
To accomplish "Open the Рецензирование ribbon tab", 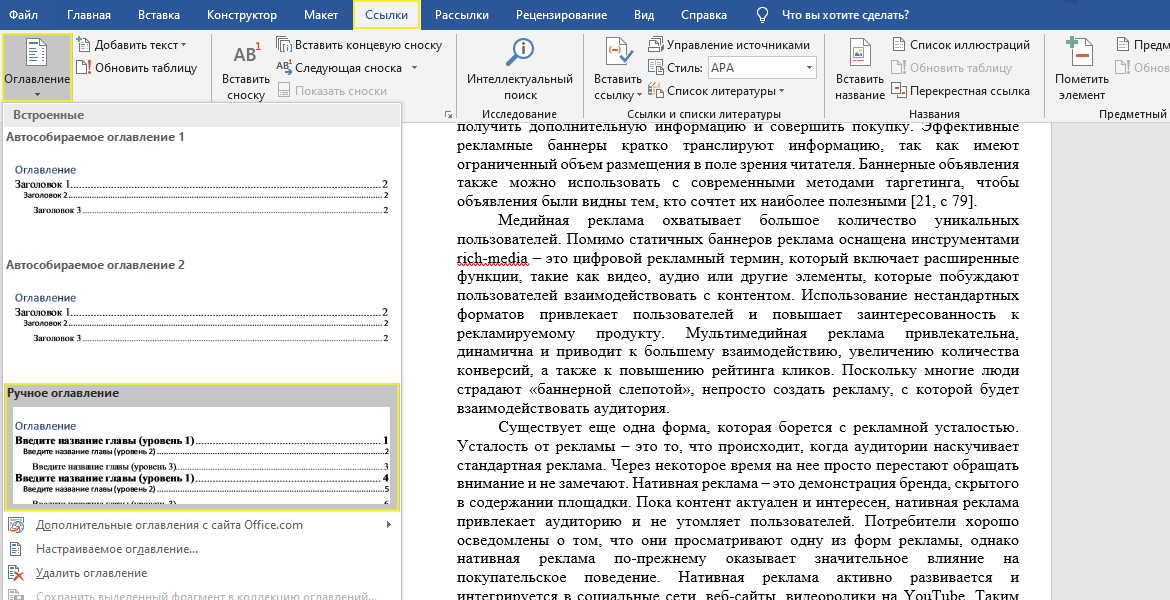I will point(561,15).
